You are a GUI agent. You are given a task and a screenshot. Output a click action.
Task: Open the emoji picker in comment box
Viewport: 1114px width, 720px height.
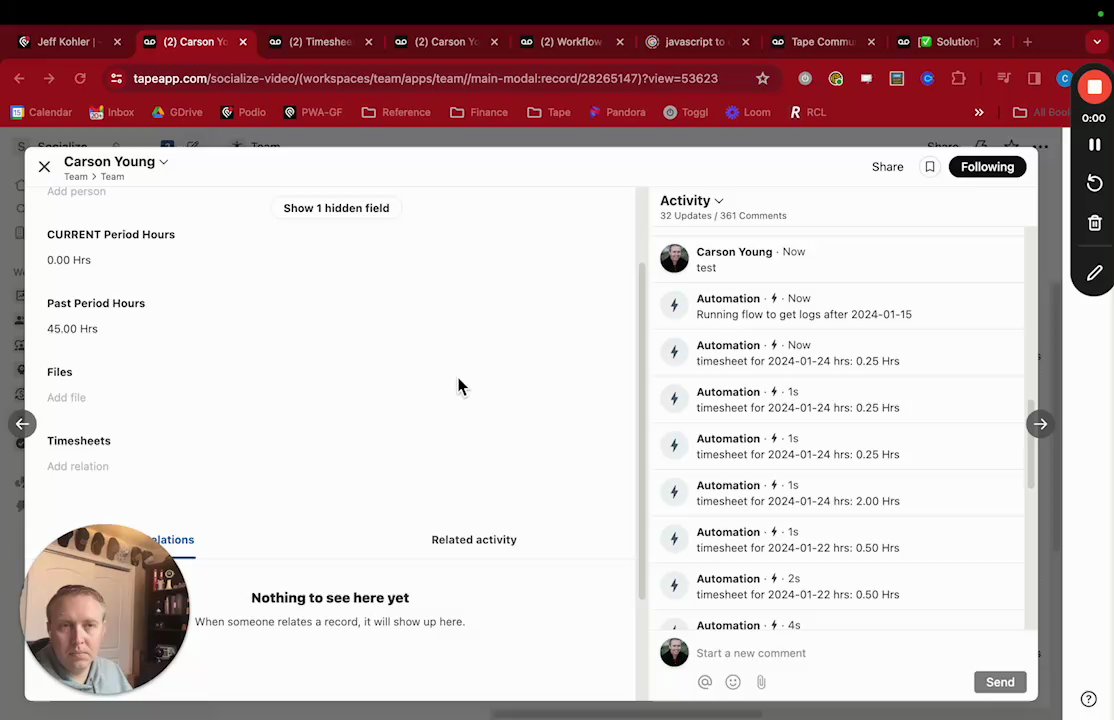732,682
